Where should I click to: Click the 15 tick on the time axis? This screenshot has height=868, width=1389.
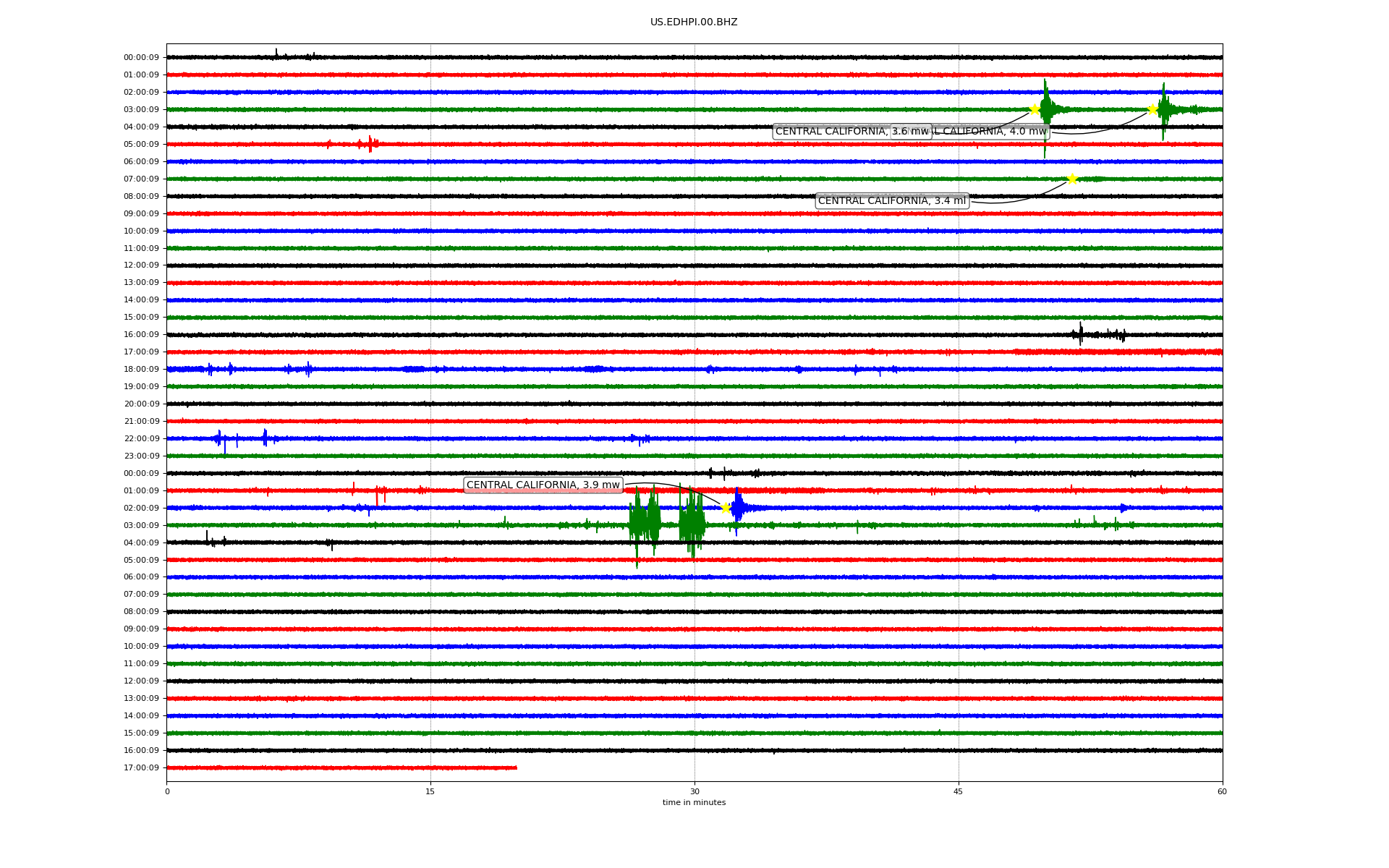click(x=430, y=791)
